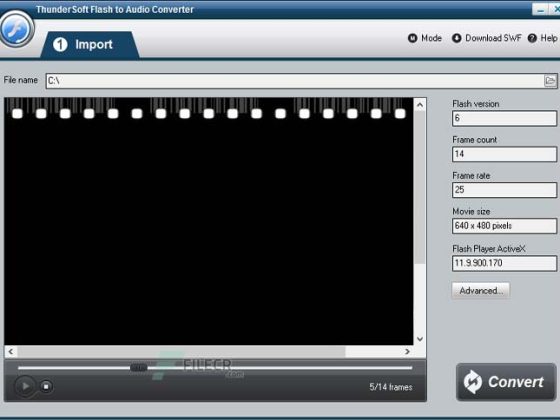This screenshot has height=420, width=560.
Task: Stop the Flash preview playback
Action: tap(46, 386)
